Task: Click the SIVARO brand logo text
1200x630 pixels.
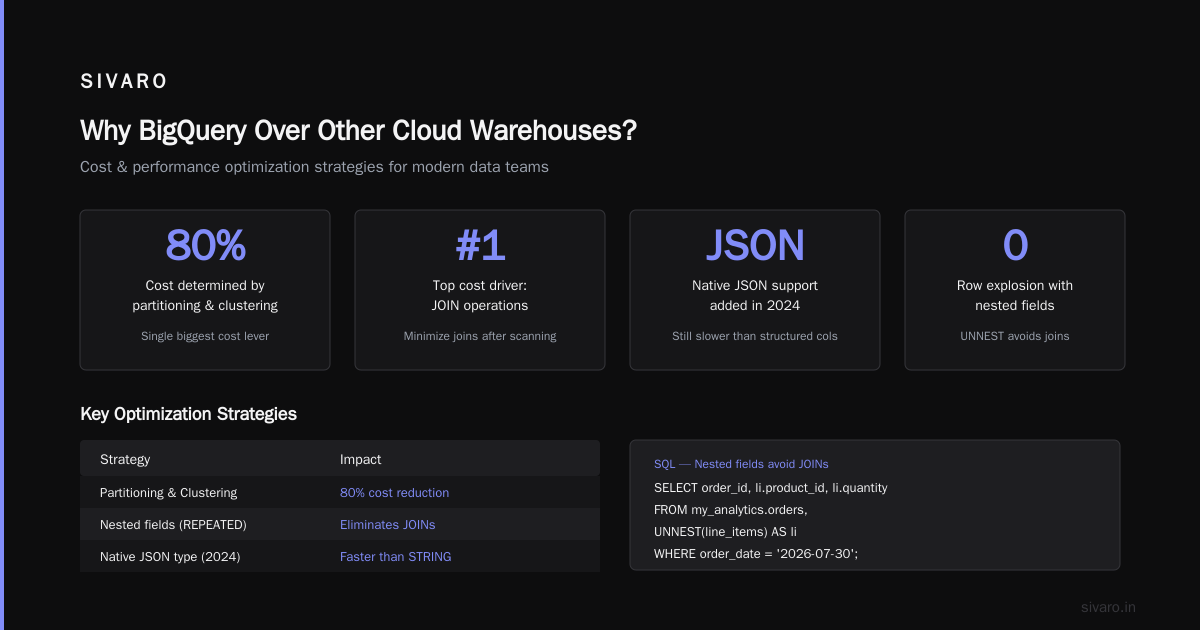Action: 124,82
